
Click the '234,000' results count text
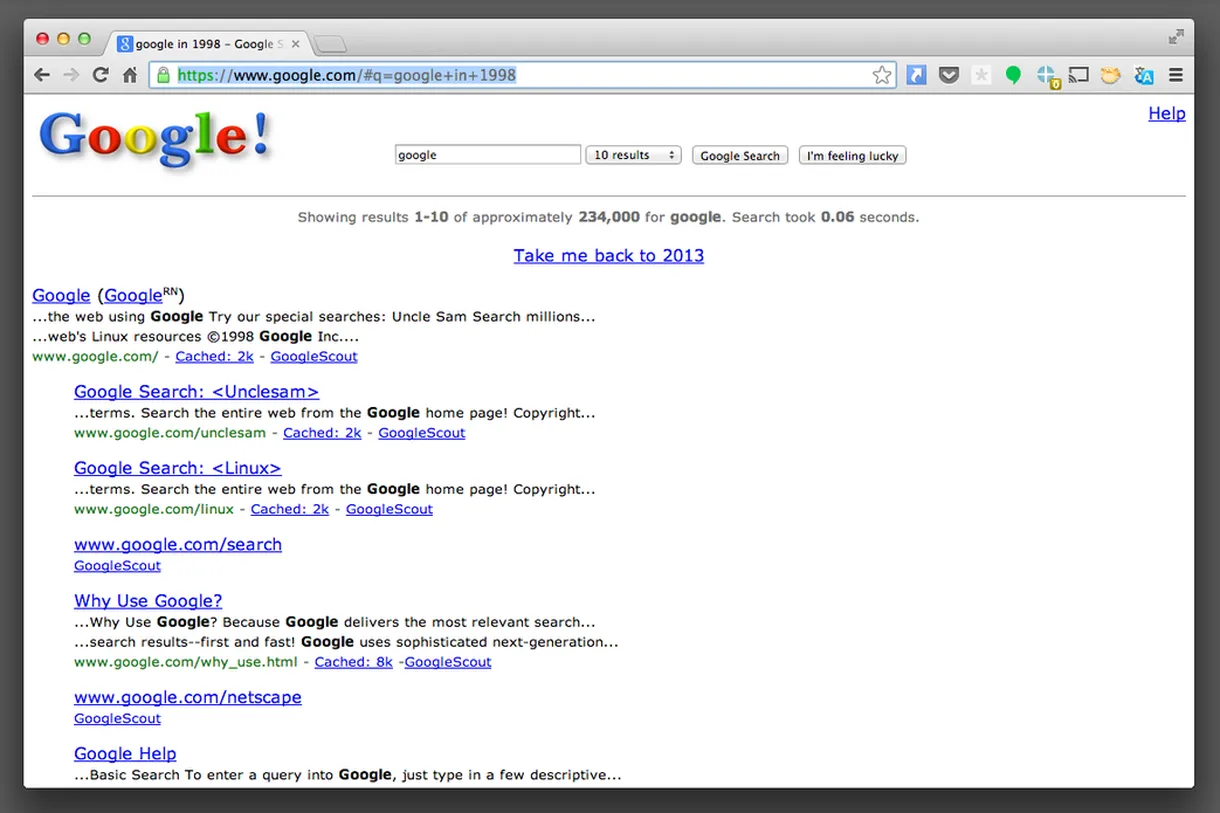click(609, 217)
